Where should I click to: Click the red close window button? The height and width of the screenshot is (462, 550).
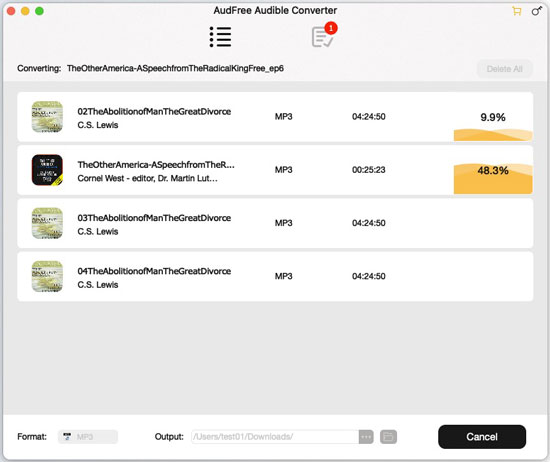pos(11,11)
